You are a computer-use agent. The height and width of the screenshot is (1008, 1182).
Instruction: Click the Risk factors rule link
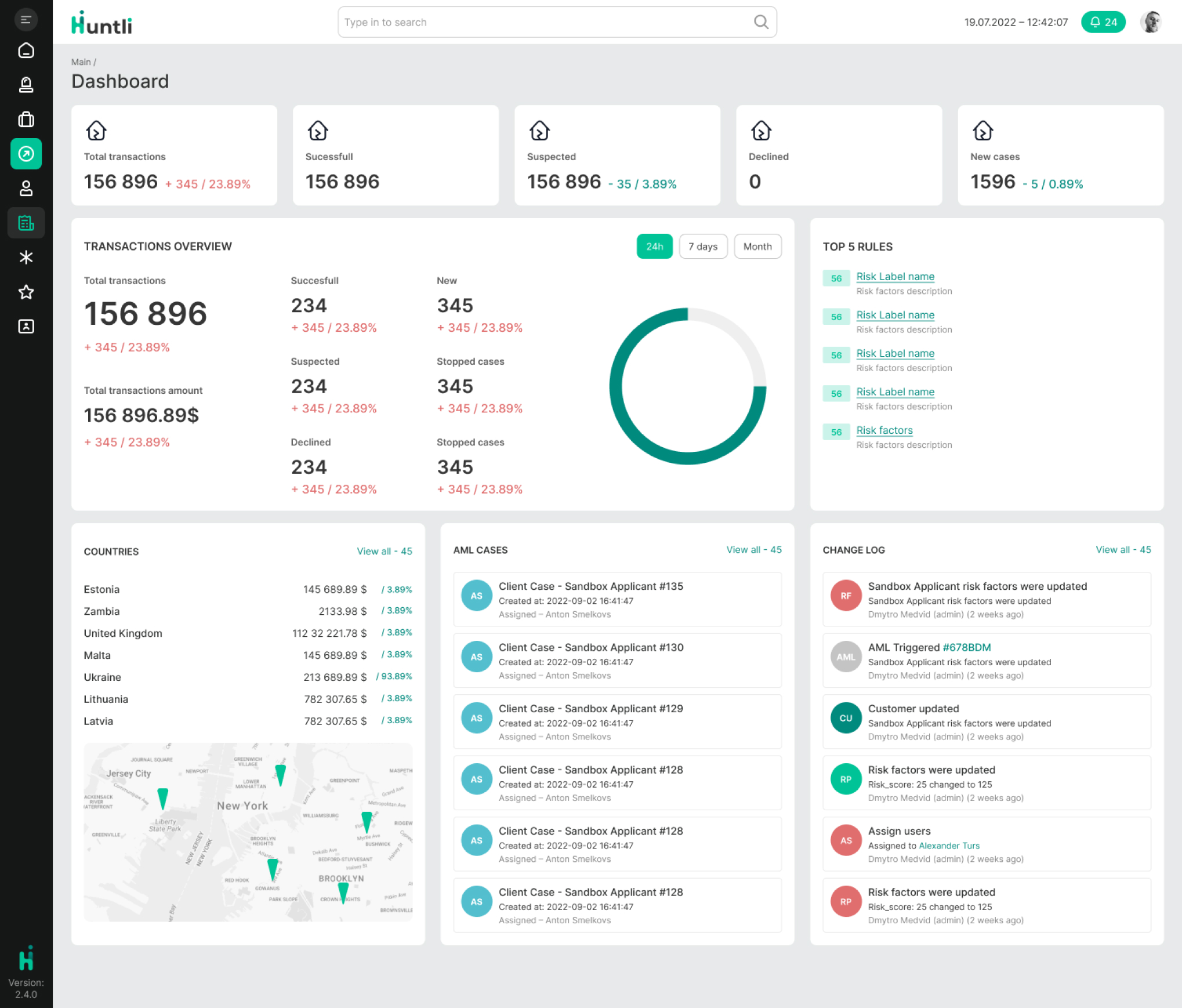pos(884,430)
